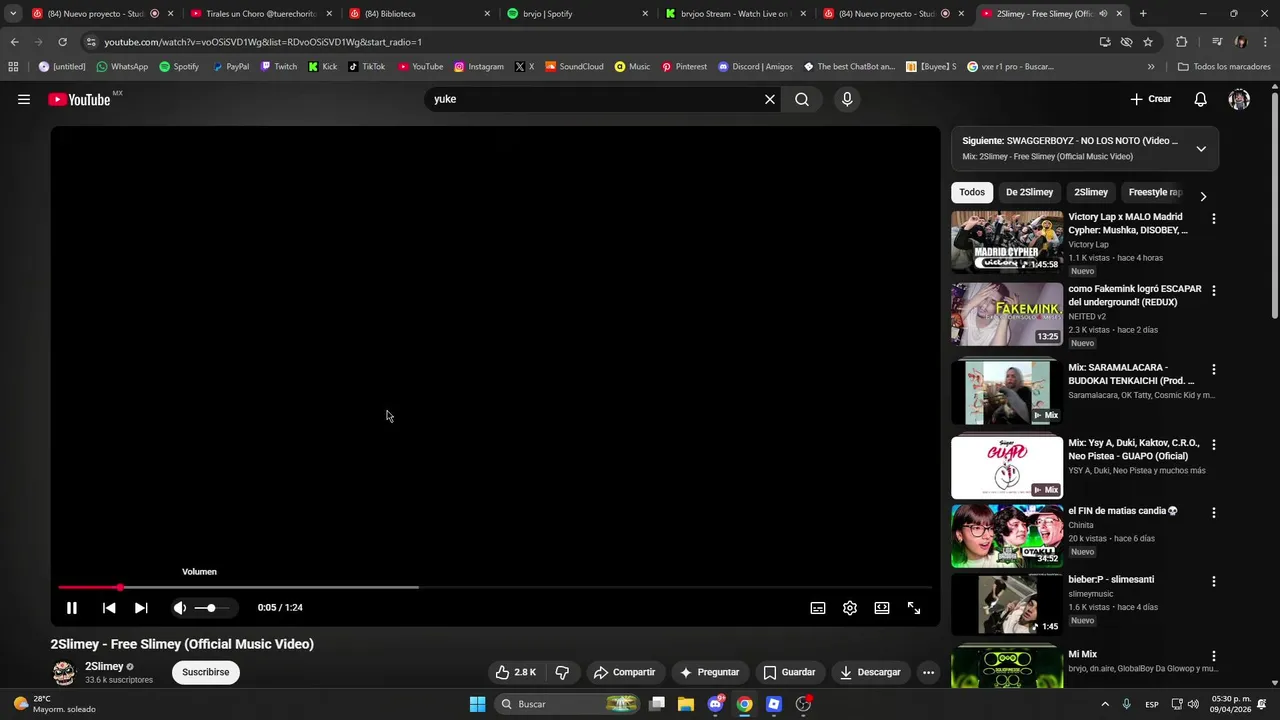The width and height of the screenshot is (1280, 720).
Task: Open a new browser tab
Action: 1143,13
